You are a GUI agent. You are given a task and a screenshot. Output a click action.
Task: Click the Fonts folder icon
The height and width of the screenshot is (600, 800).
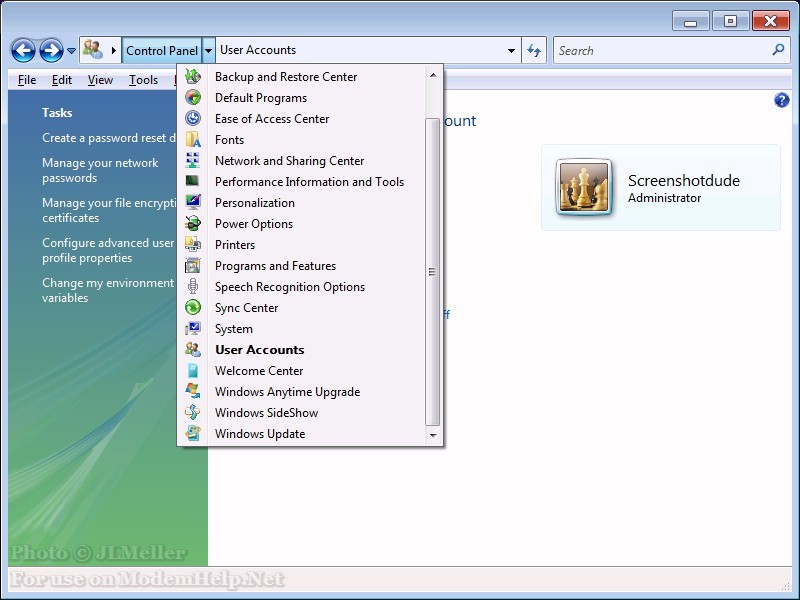193,139
